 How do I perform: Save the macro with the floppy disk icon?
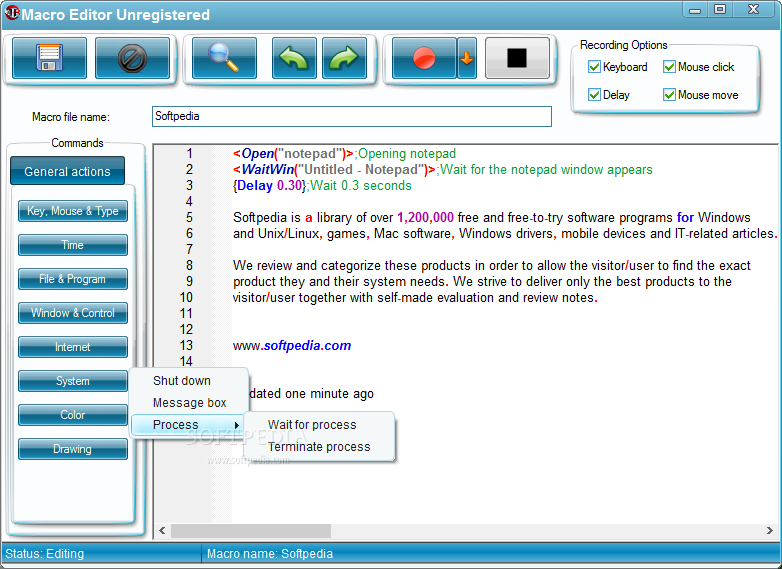[x=49, y=58]
